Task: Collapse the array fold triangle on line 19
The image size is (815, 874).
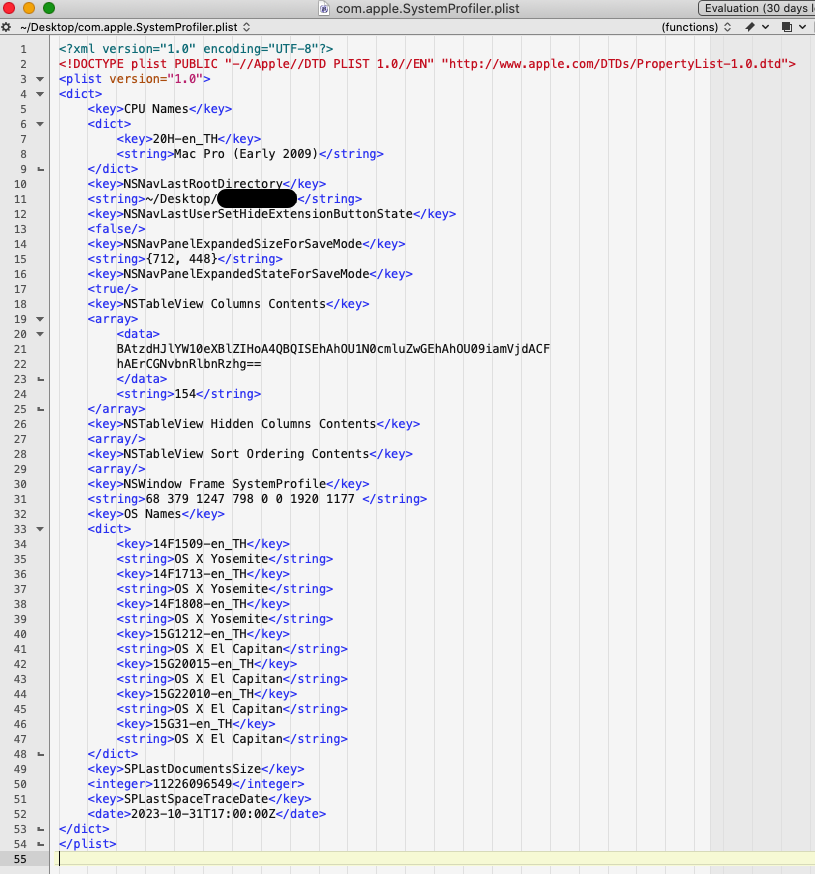Action: [40, 319]
